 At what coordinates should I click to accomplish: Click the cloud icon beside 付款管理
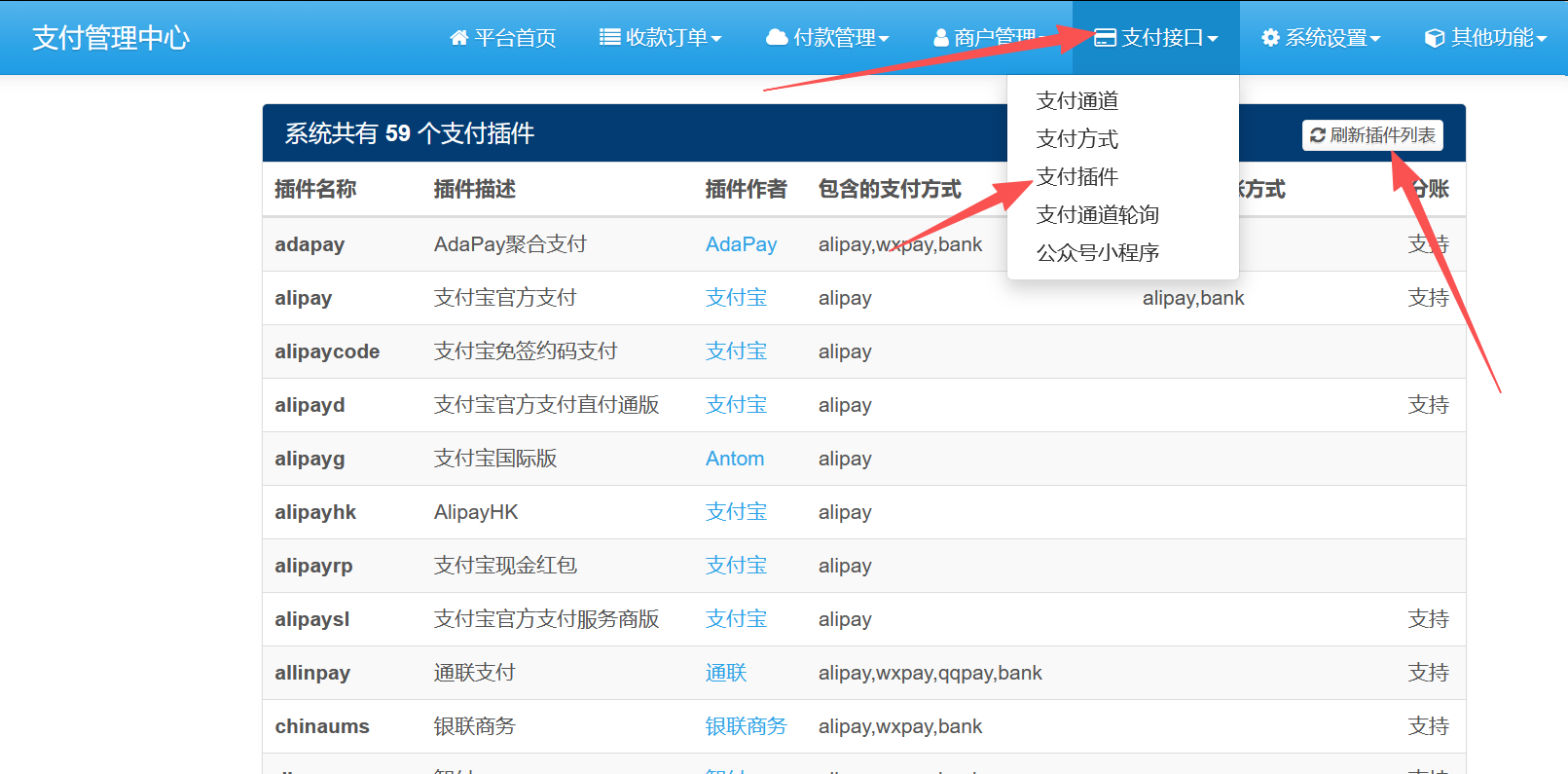[x=777, y=38]
